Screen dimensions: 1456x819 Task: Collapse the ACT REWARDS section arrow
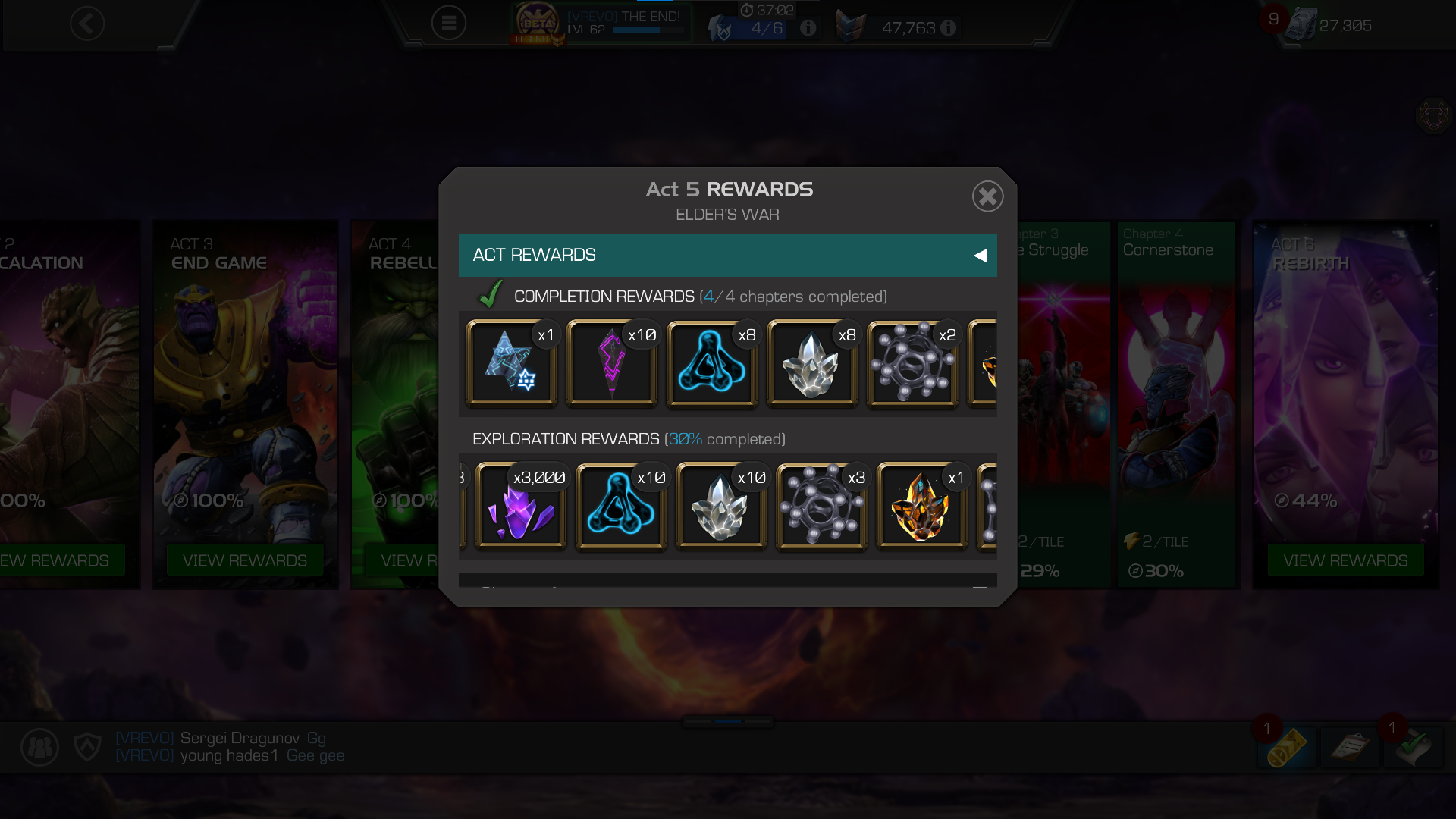(981, 256)
